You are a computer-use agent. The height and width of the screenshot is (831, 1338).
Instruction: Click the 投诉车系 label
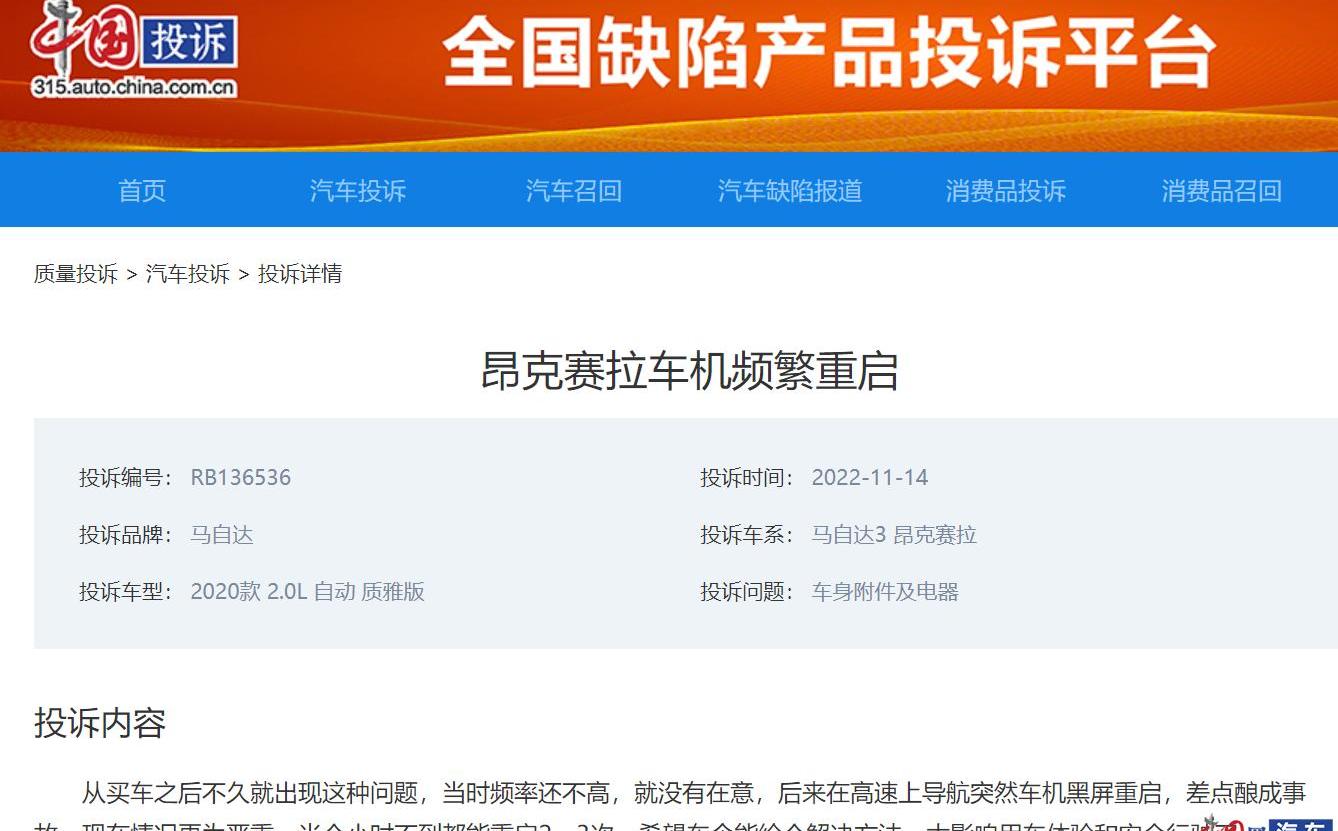pyautogui.click(x=747, y=535)
